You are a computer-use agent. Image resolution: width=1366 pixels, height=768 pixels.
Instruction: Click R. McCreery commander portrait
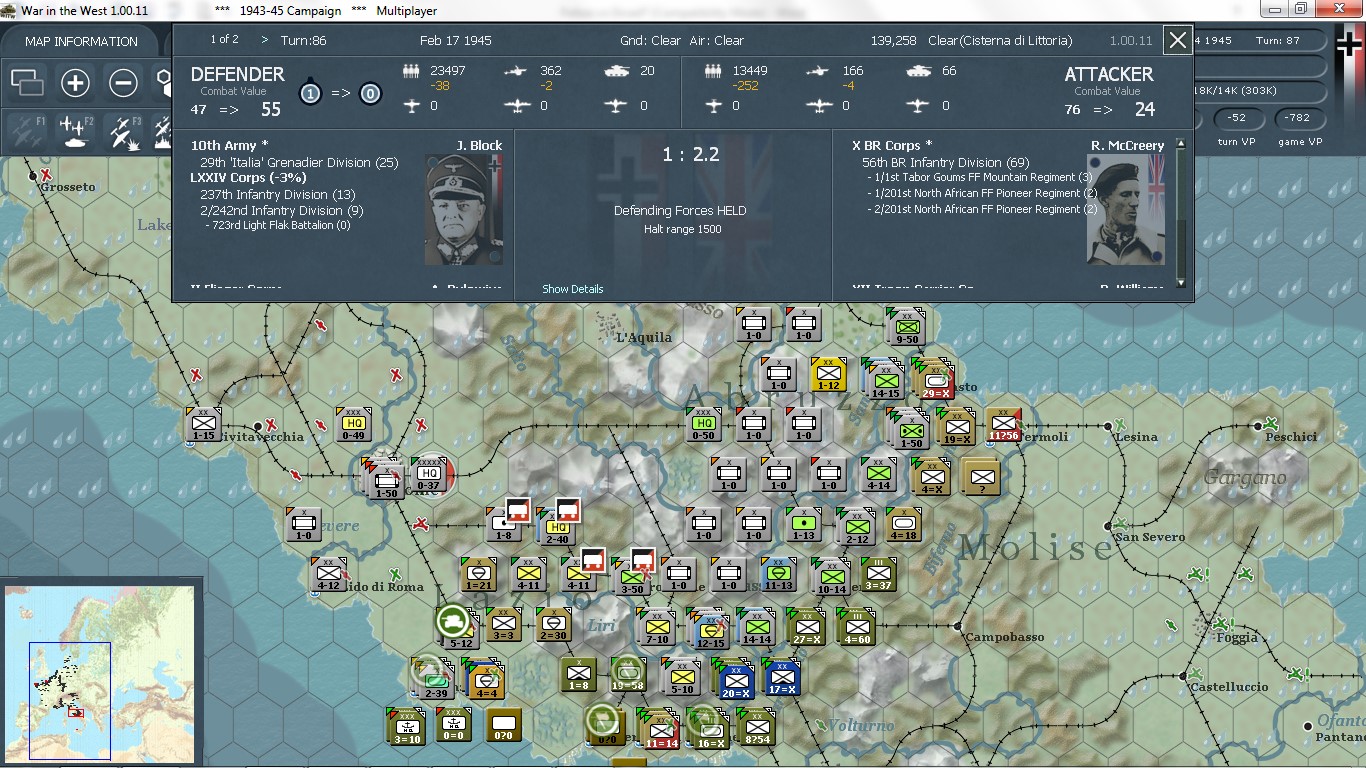pyautogui.click(x=1126, y=209)
